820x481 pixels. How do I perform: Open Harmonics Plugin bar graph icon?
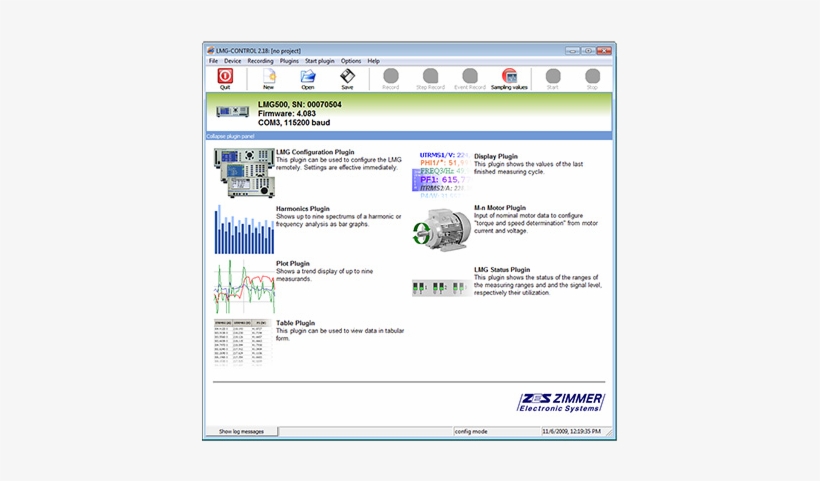coord(244,230)
